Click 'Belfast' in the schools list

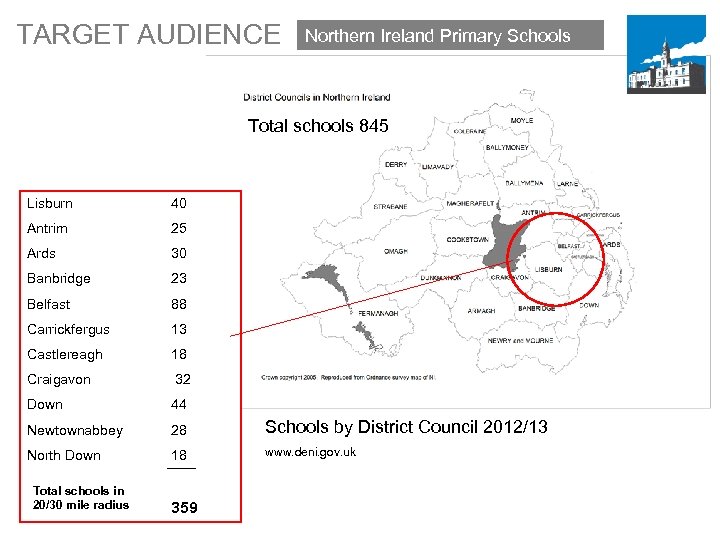49,304
